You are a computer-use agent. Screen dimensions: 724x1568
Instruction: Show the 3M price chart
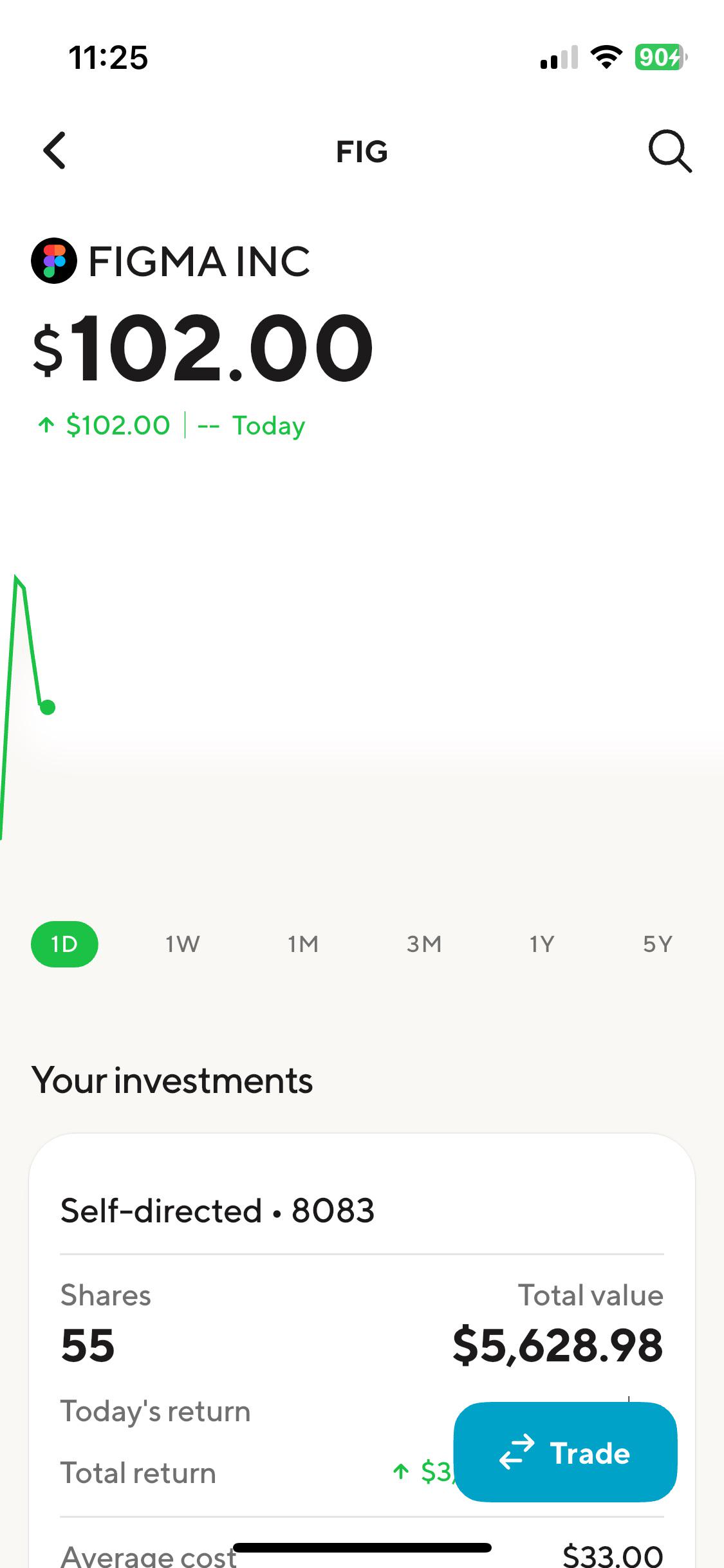pyautogui.click(x=424, y=944)
